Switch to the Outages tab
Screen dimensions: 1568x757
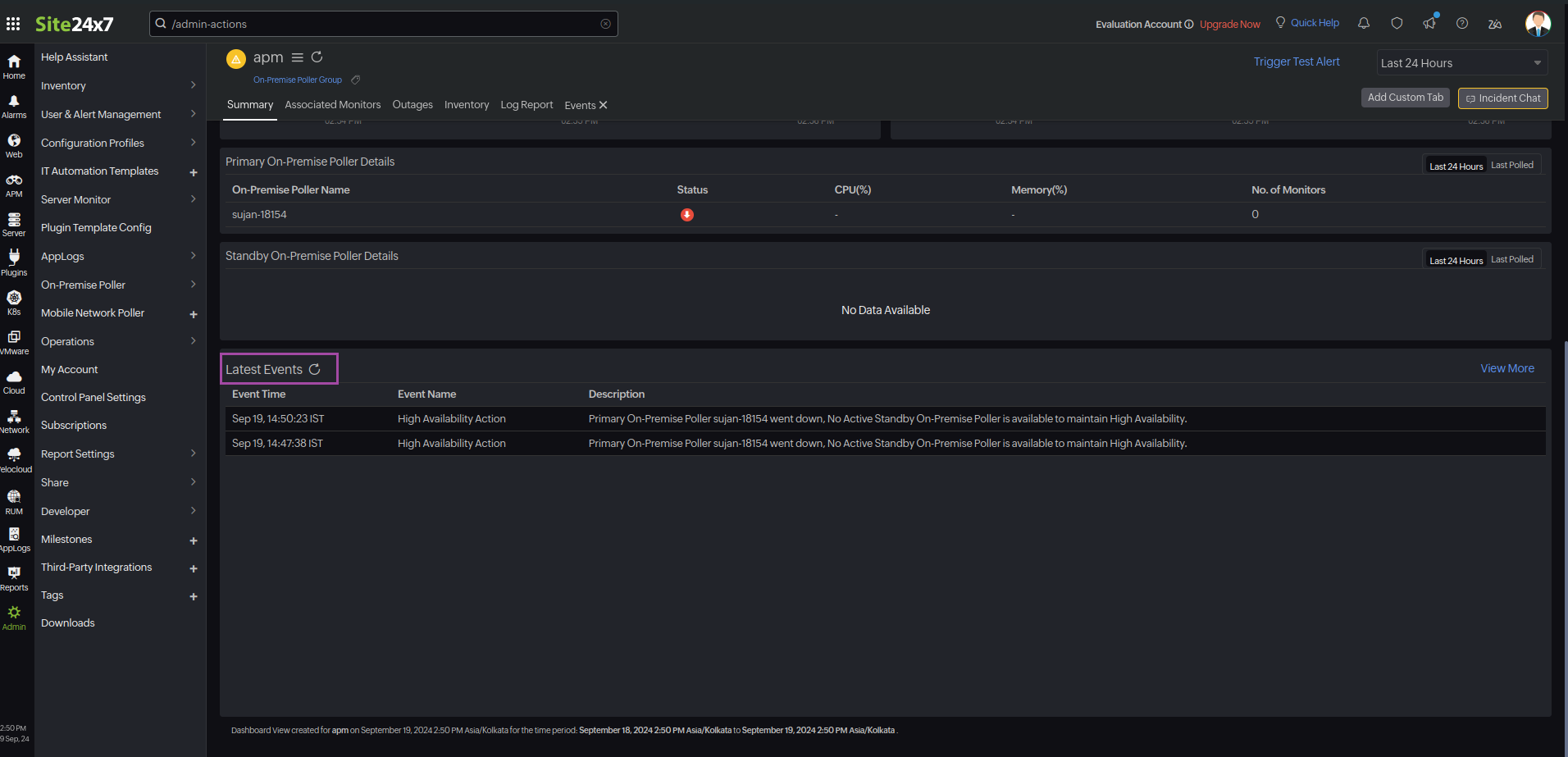(413, 105)
